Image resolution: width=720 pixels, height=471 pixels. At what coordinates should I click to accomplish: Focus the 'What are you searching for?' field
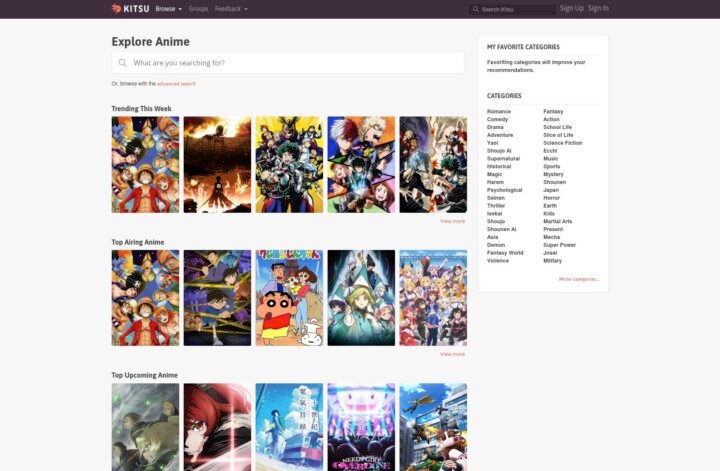(295, 63)
